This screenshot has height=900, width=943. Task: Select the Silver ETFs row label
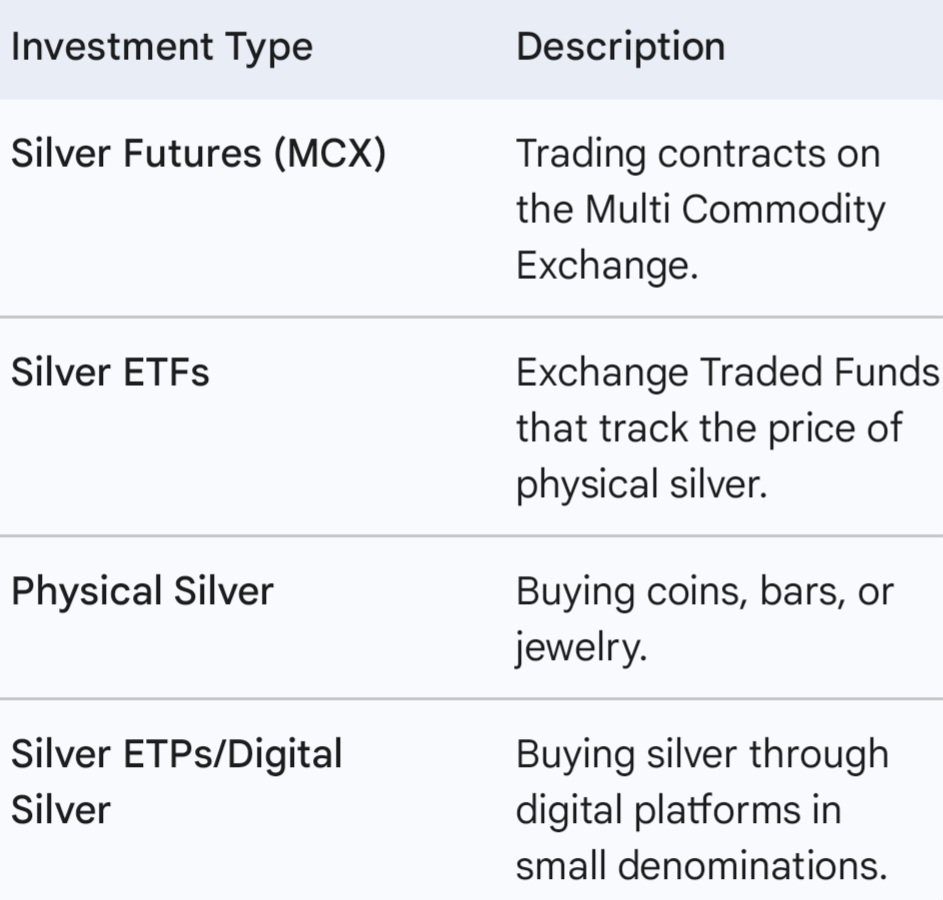110,373
